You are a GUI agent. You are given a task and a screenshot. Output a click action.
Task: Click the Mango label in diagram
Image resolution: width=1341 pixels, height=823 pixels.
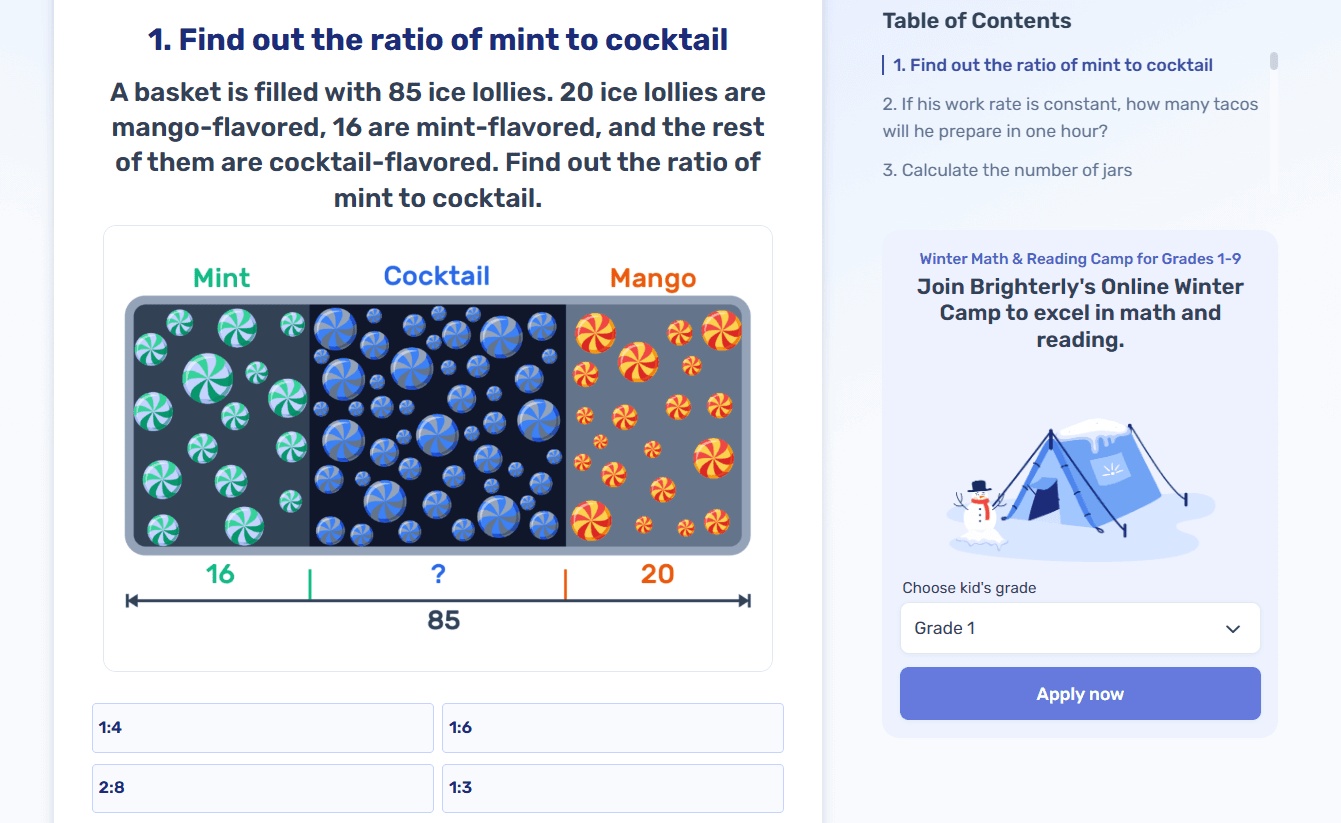pyautogui.click(x=653, y=278)
